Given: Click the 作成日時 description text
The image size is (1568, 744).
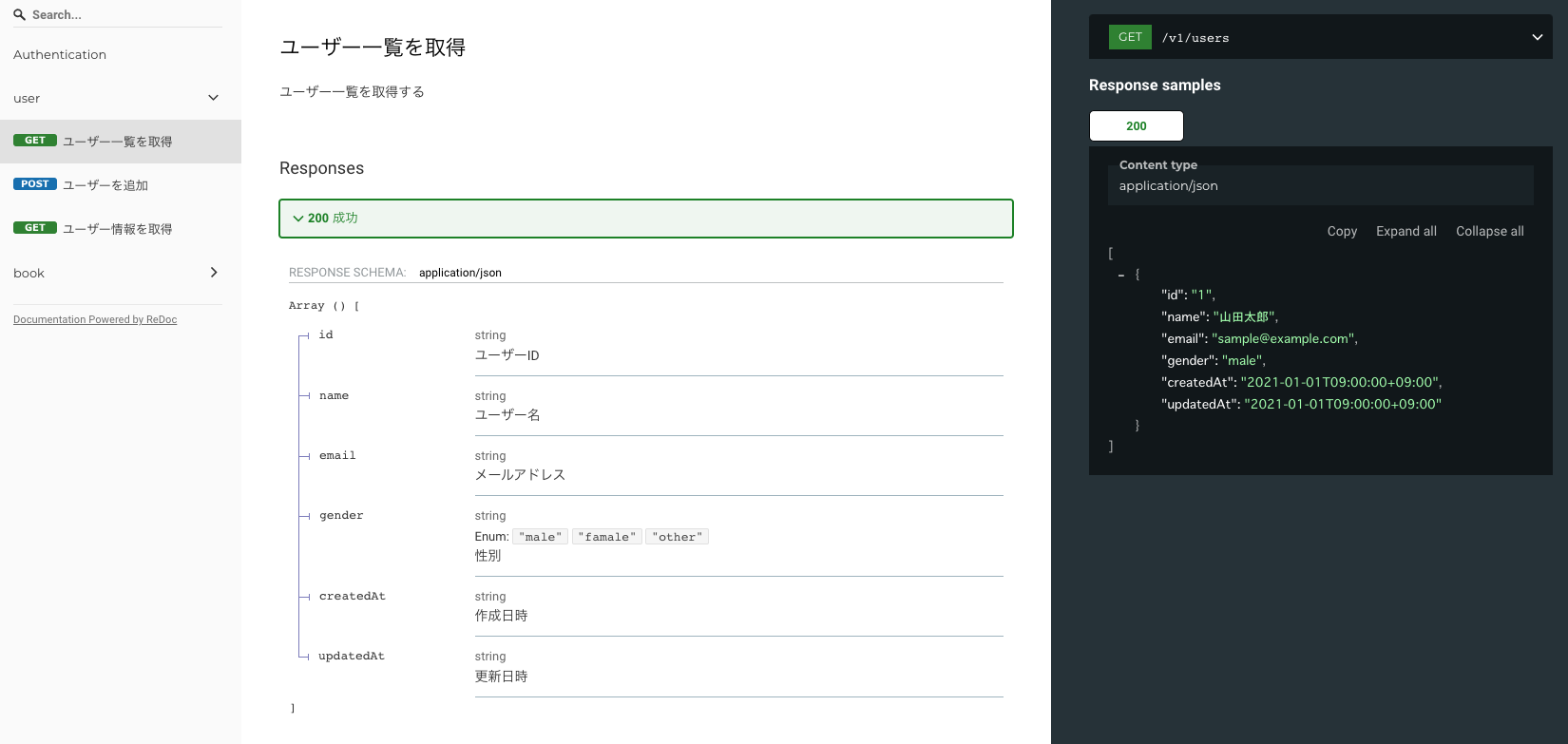Looking at the screenshot, I should click(x=502, y=616).
